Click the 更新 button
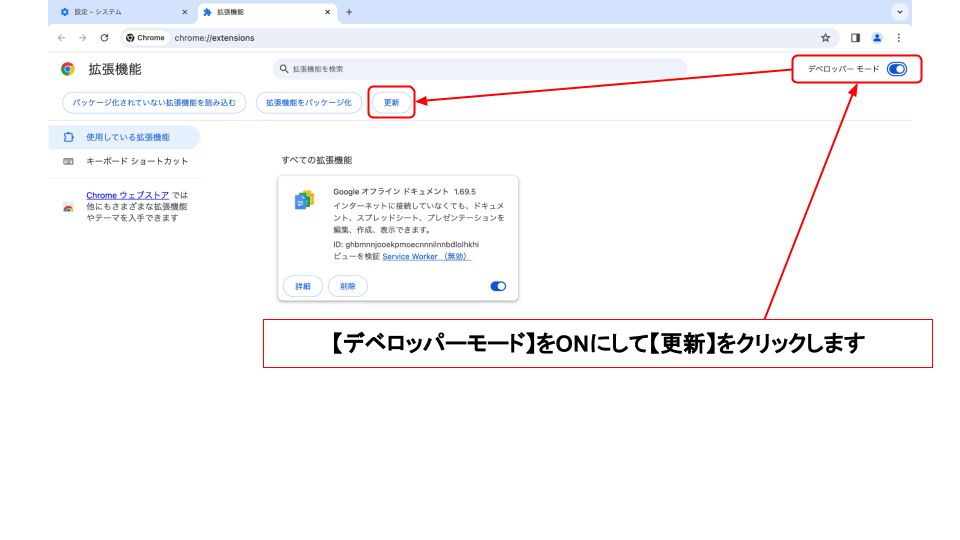The image size is (960, 540). click(392, 102)
